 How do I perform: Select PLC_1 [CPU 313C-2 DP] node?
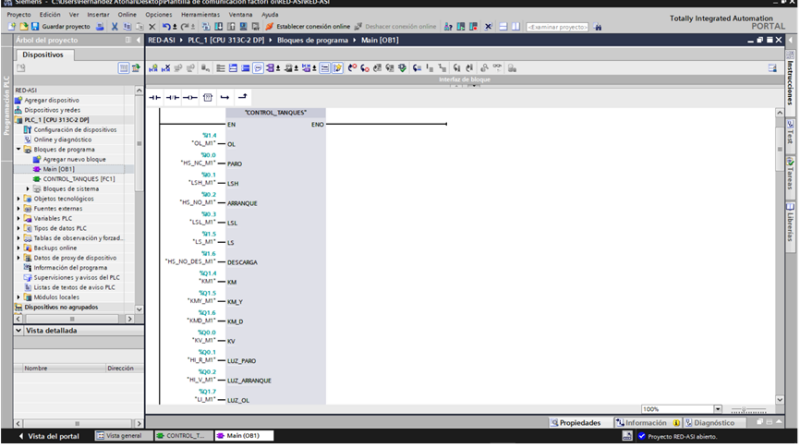[x=57, y=120]
